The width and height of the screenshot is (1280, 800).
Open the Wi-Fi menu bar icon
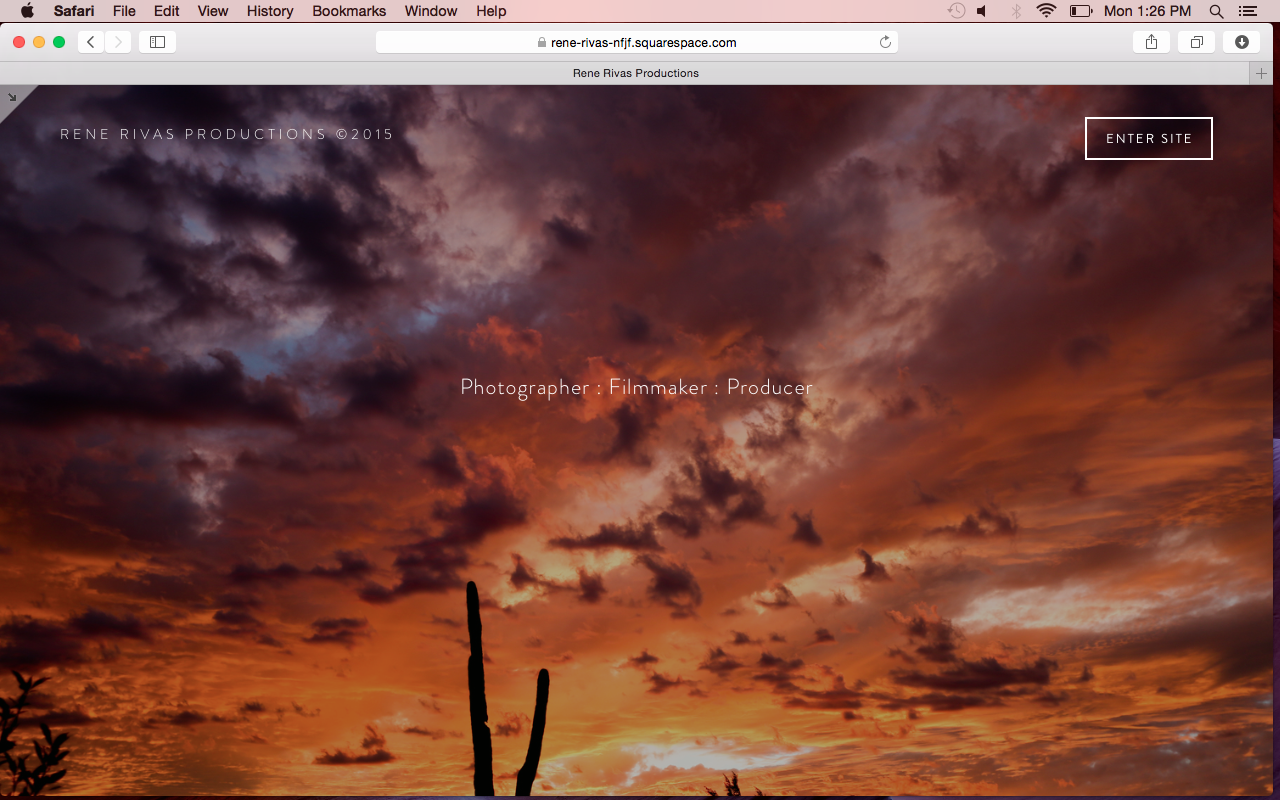[1046, 11]
